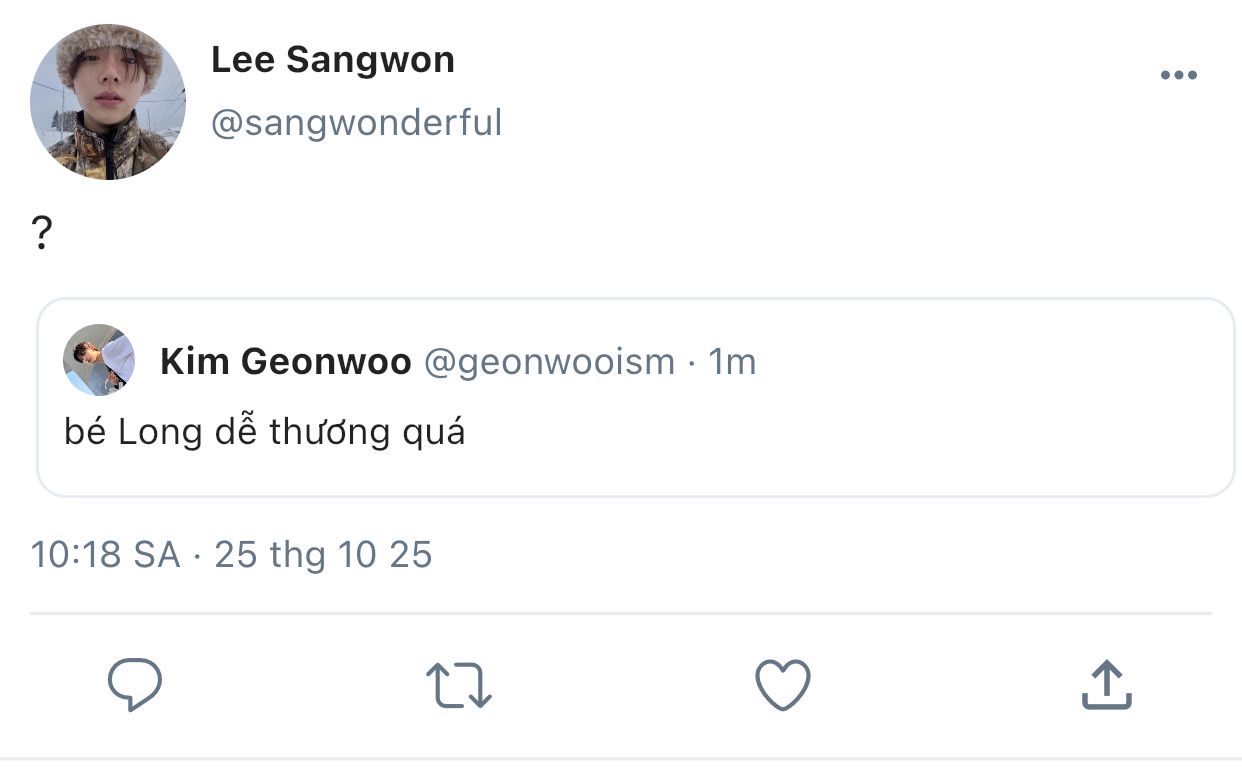Open the @geonwooism handle

point(549,362)
